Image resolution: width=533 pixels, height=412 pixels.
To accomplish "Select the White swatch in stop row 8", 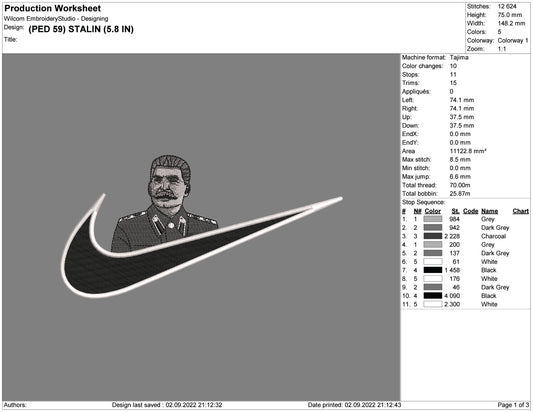I will pos(433,279).
